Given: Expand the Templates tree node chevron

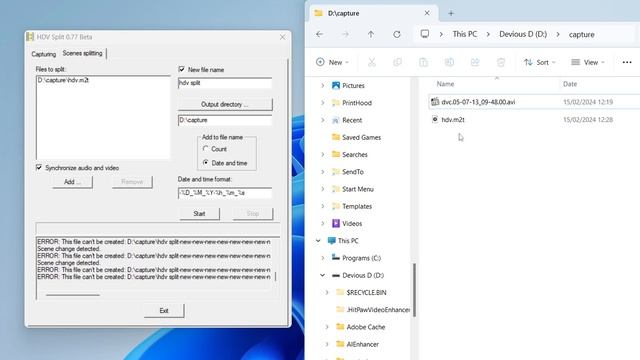Looking at the screenshot, I should pyautogui.click(x=322, y=206).
